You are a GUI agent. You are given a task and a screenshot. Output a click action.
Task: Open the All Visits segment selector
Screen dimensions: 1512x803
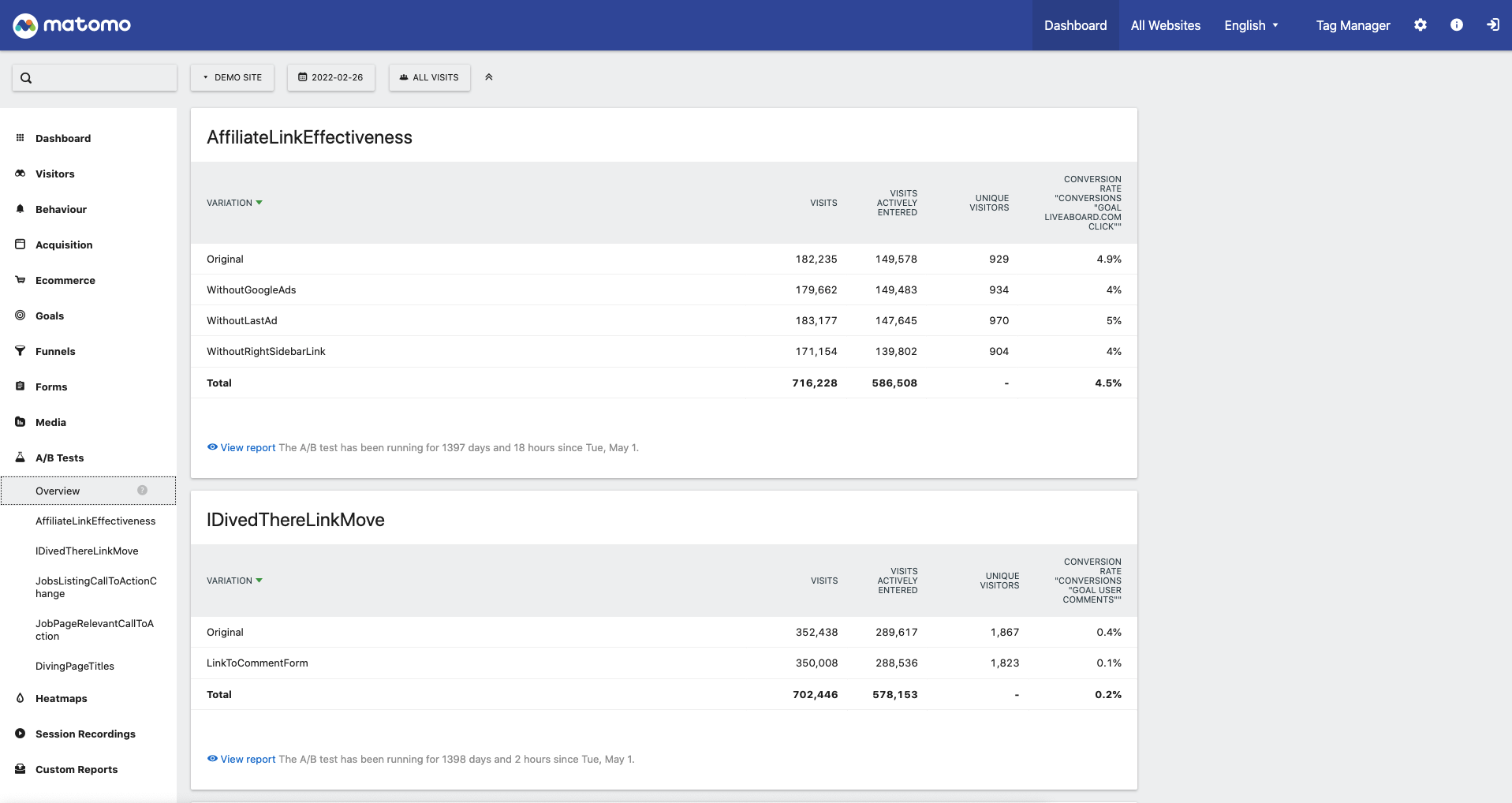tap(429, 77)
